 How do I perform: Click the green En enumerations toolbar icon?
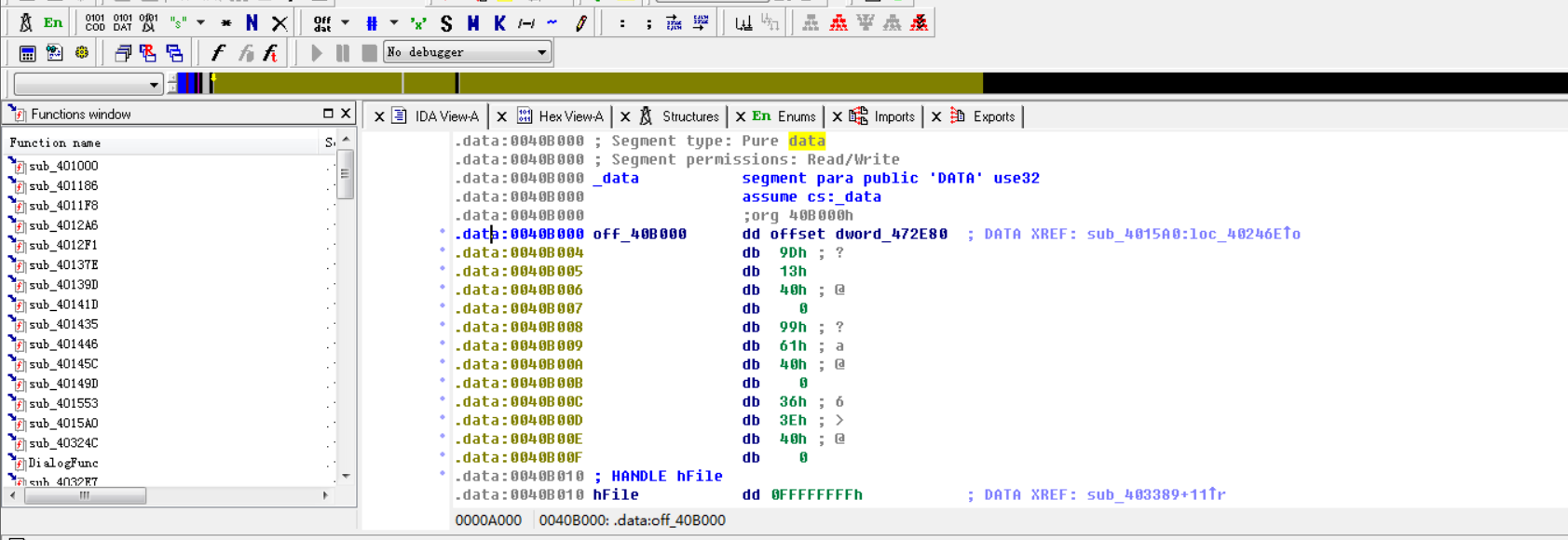(53, 22)
